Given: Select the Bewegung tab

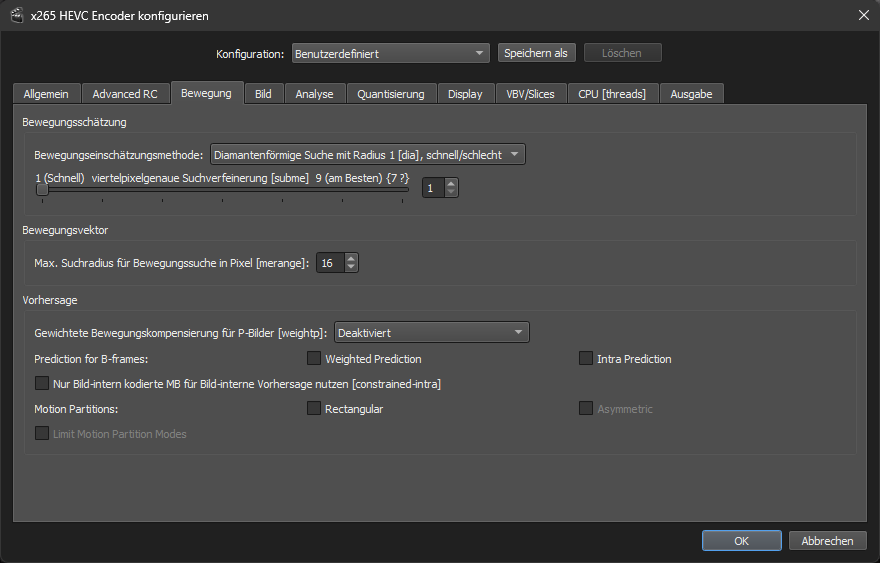Looking at the screenshot, I should [x=207, y=93].
